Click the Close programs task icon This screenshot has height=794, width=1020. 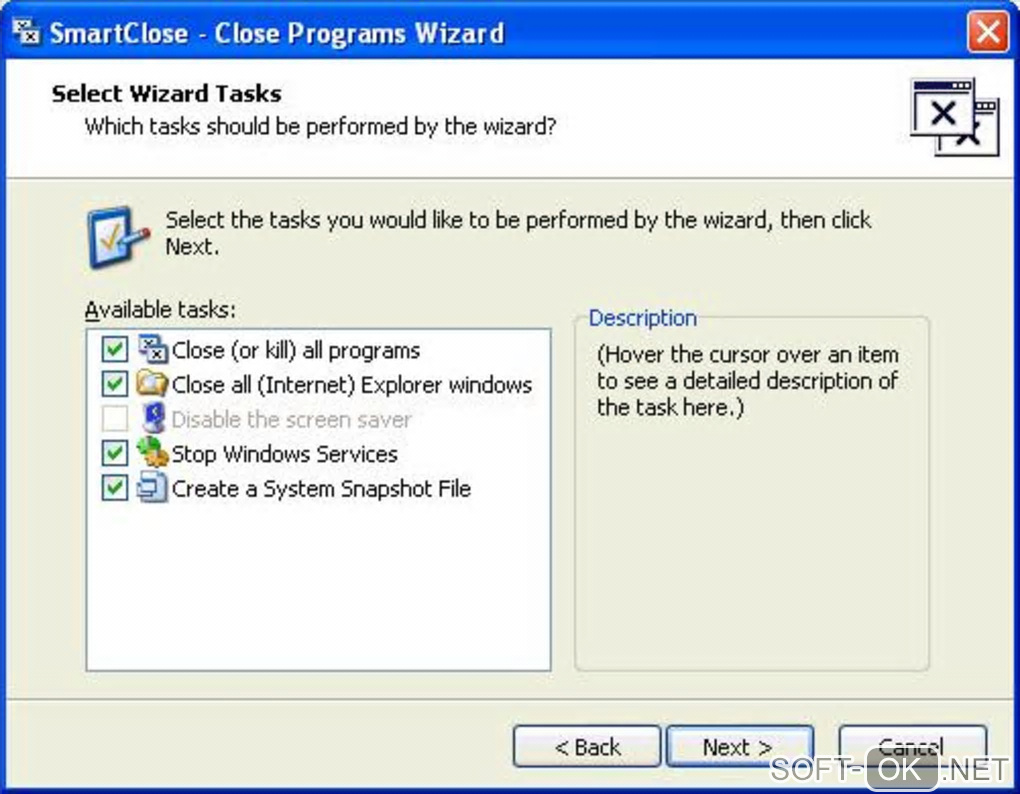coord(152,350)
